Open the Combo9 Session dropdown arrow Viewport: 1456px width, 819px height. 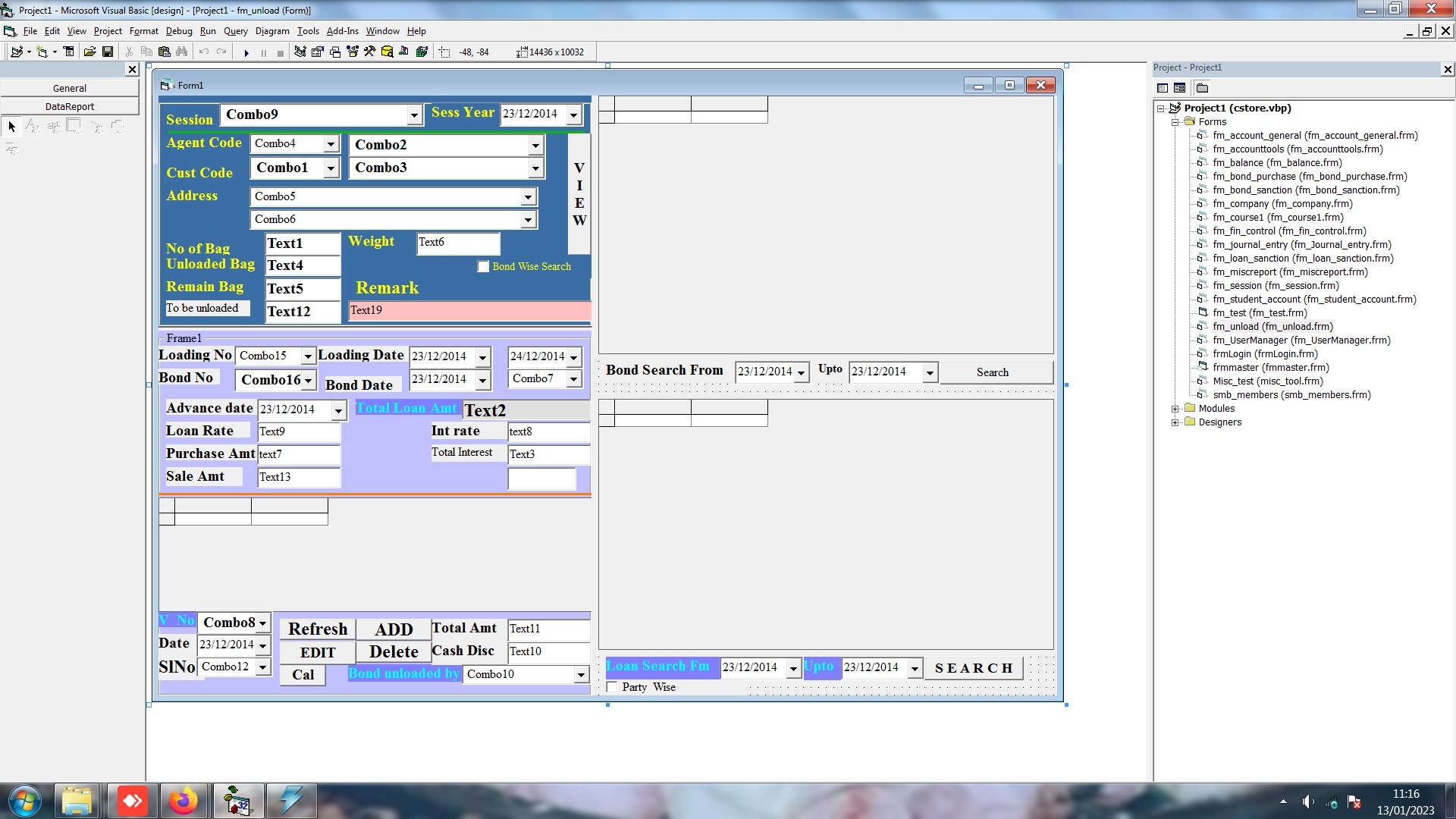414,115
